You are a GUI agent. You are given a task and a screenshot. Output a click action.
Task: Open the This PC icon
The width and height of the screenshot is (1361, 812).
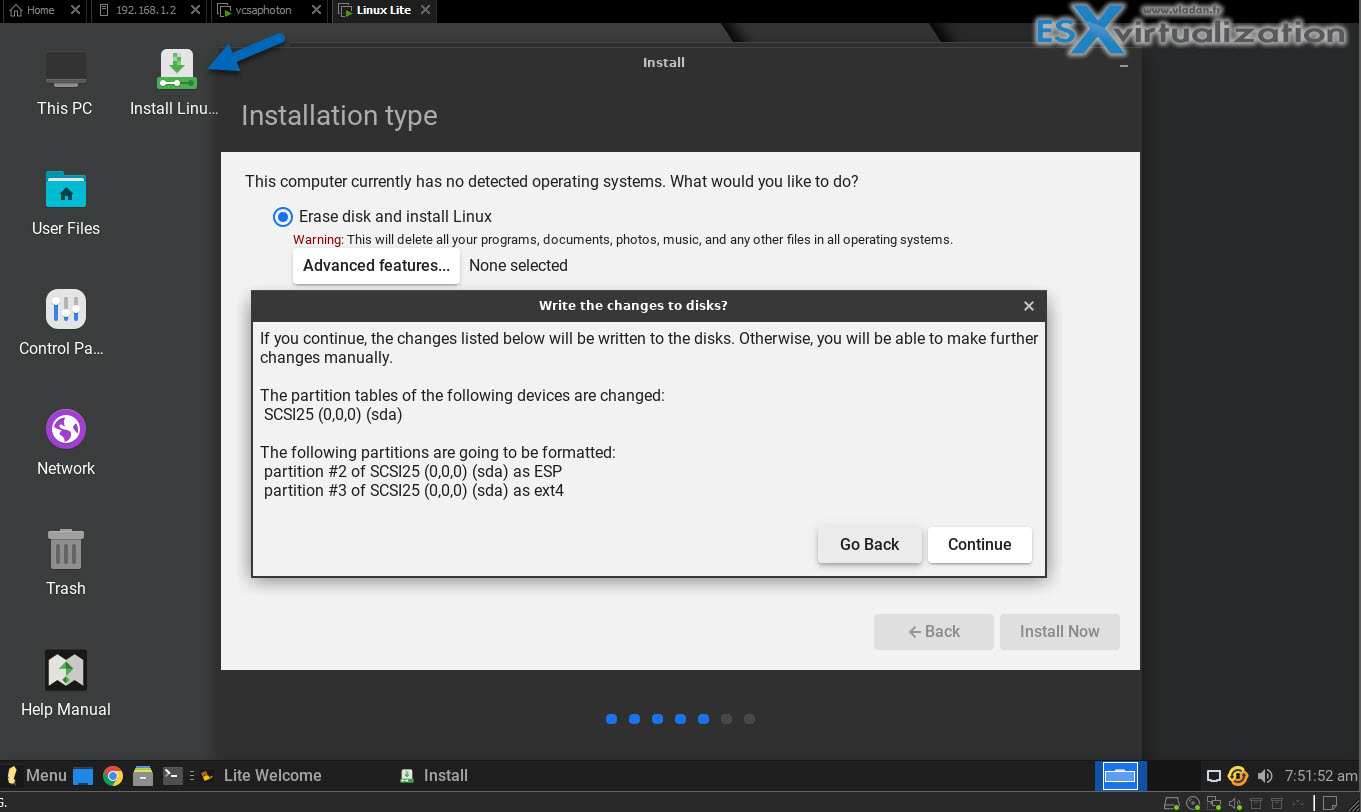tap(65, 68)
